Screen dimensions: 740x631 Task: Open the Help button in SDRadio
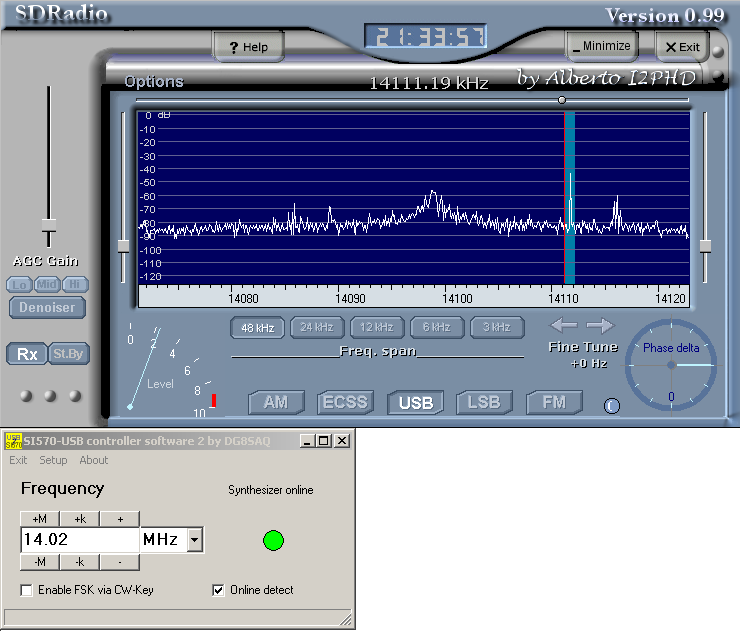(x=249, y=47)
